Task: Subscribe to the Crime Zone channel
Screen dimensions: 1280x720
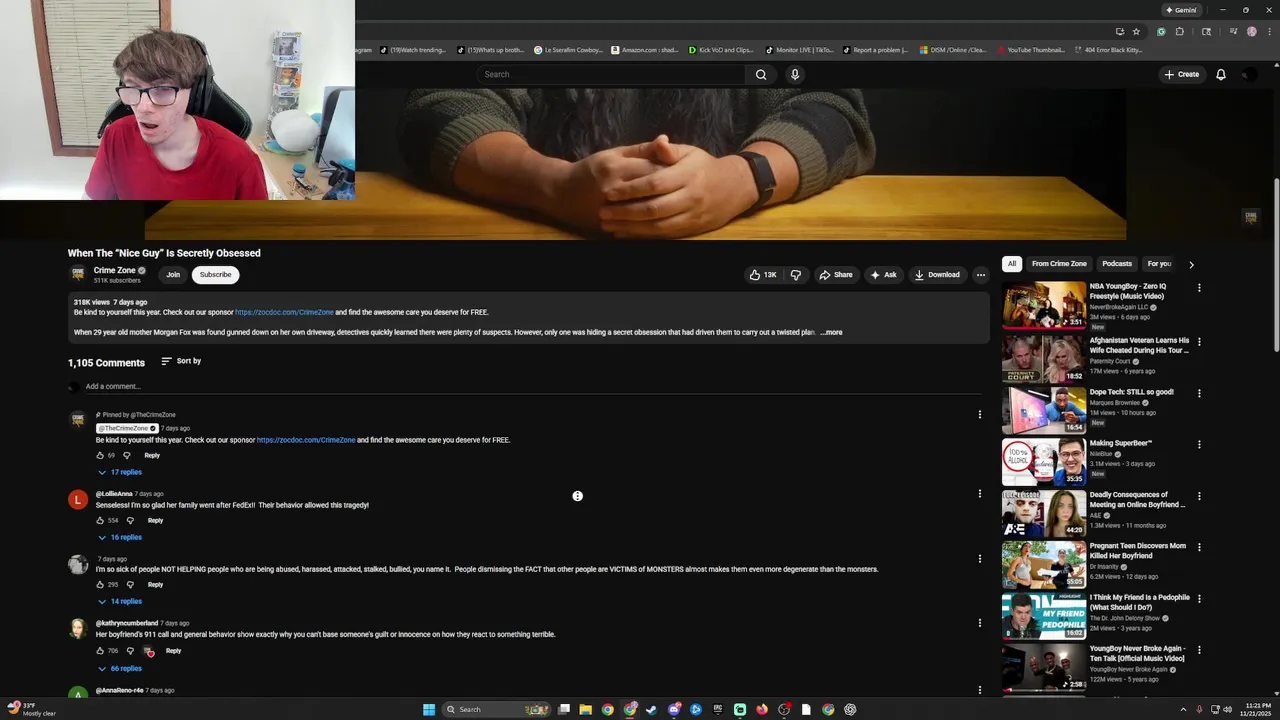Action: point(215,275)
